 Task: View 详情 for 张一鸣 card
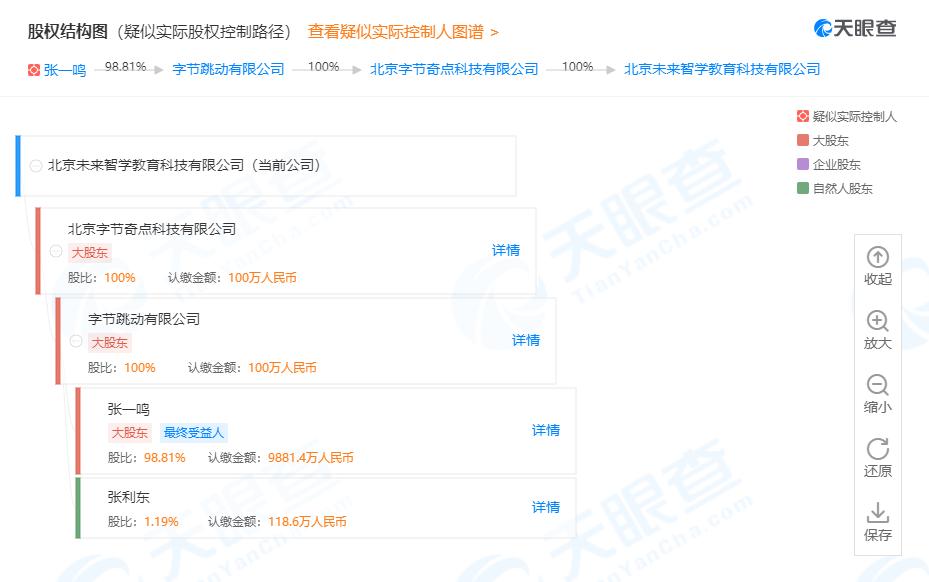546,430
